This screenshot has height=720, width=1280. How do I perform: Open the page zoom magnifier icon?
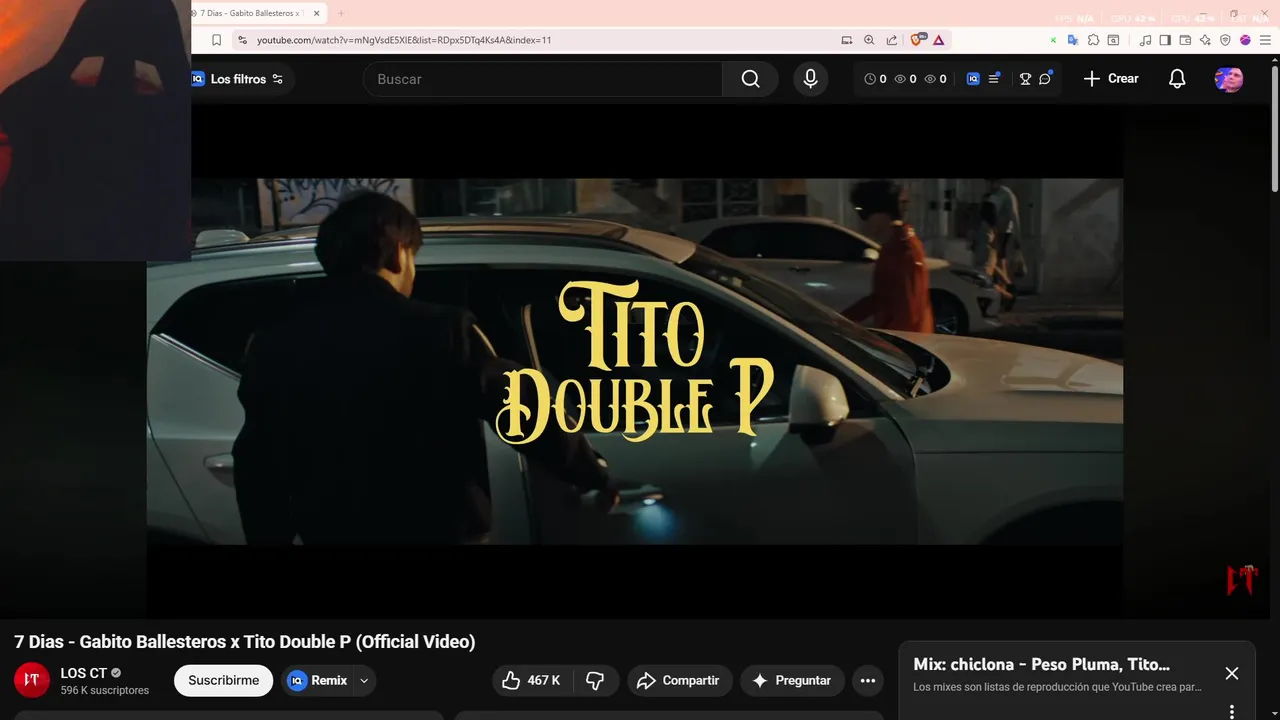pos(869,40)
